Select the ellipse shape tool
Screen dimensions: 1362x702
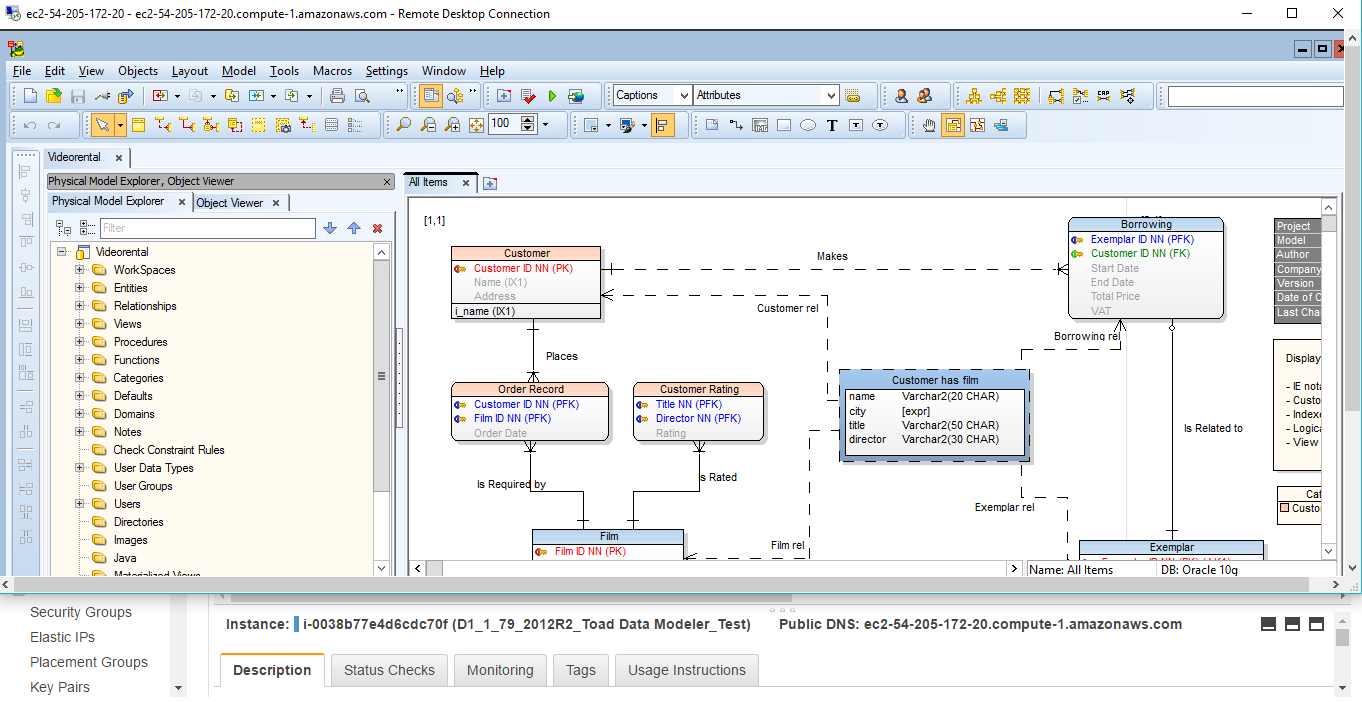808,125
